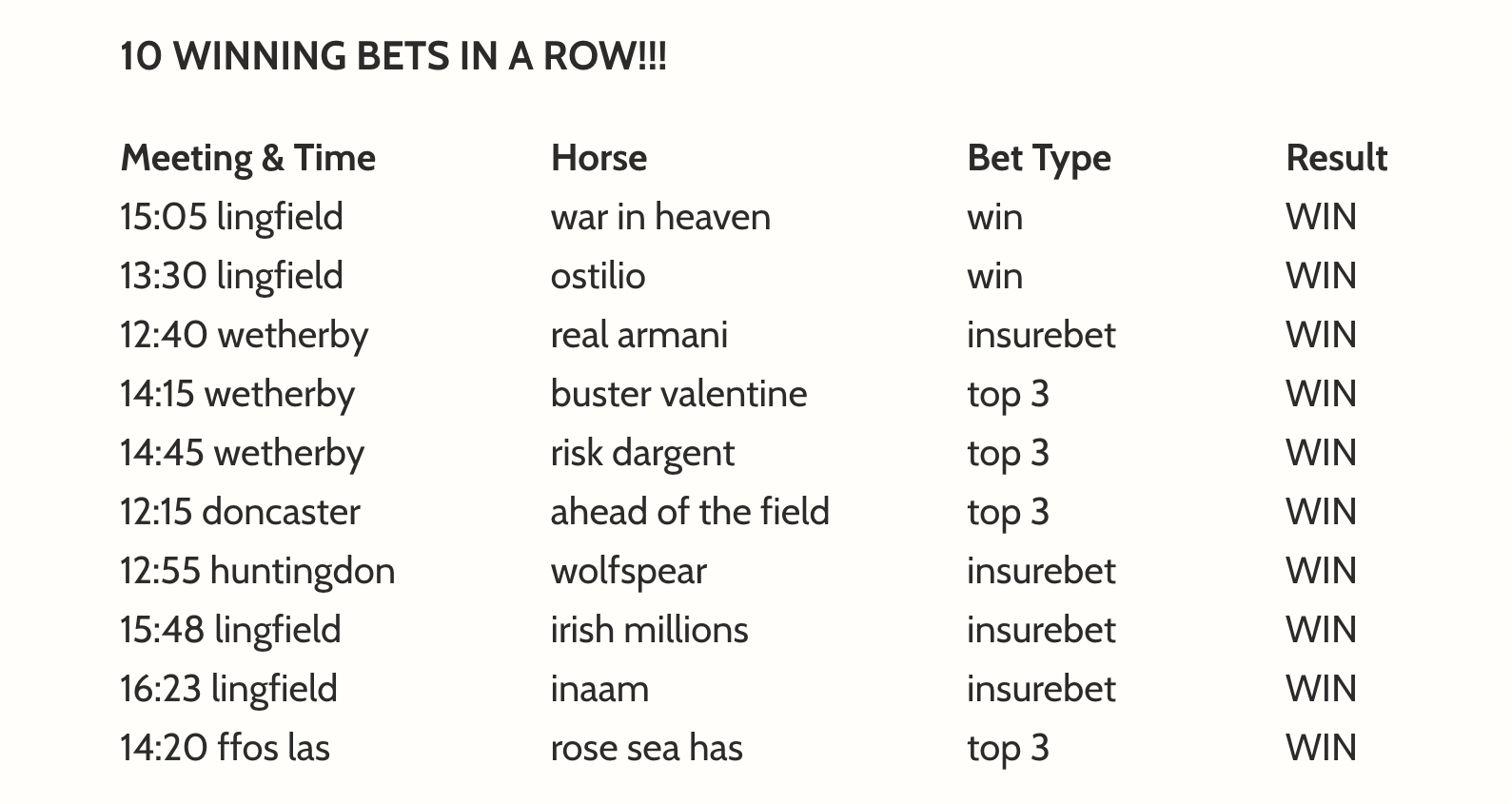Click the '12:55 huntingdon' meeting entry
Viewport: 1512px width, 804px height.
pyautogui.click(x=257, y=571)
